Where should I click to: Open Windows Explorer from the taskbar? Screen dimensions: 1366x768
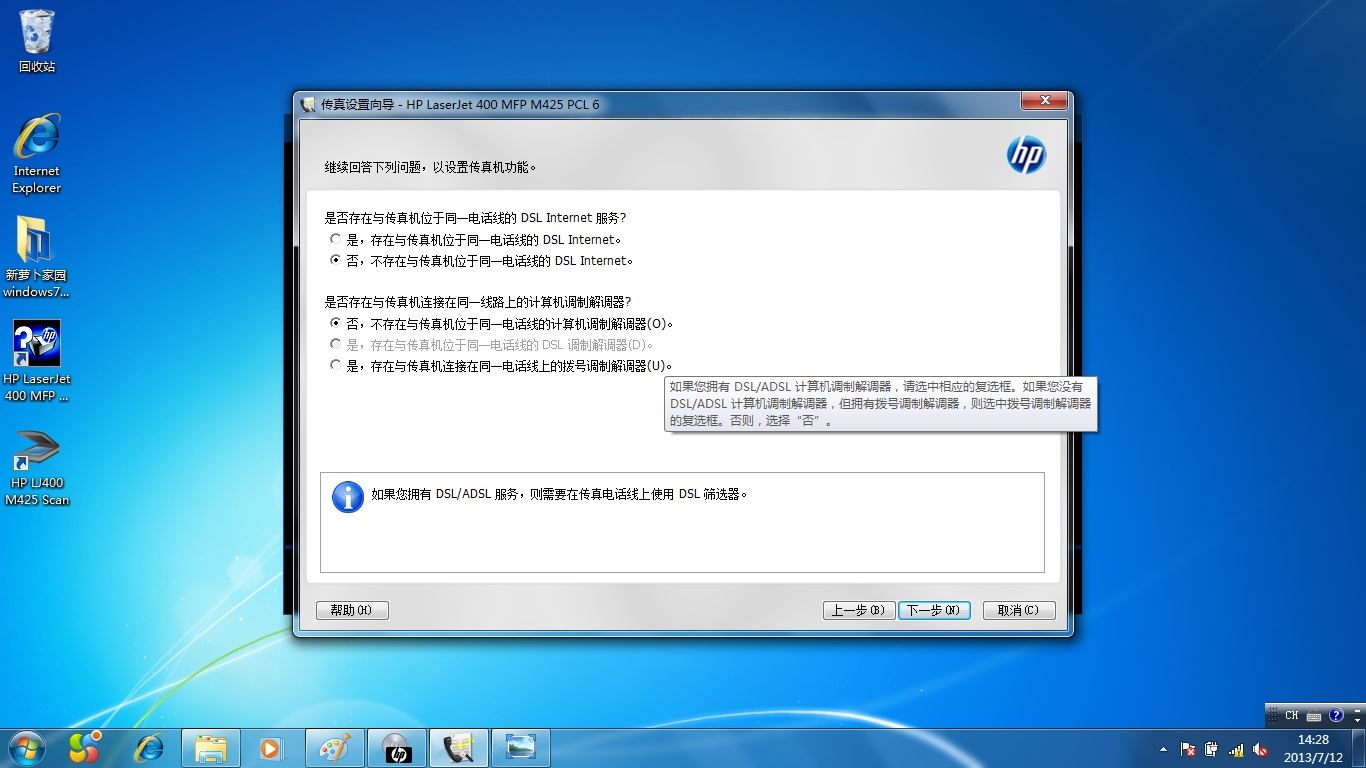click(x=210, y=748)
